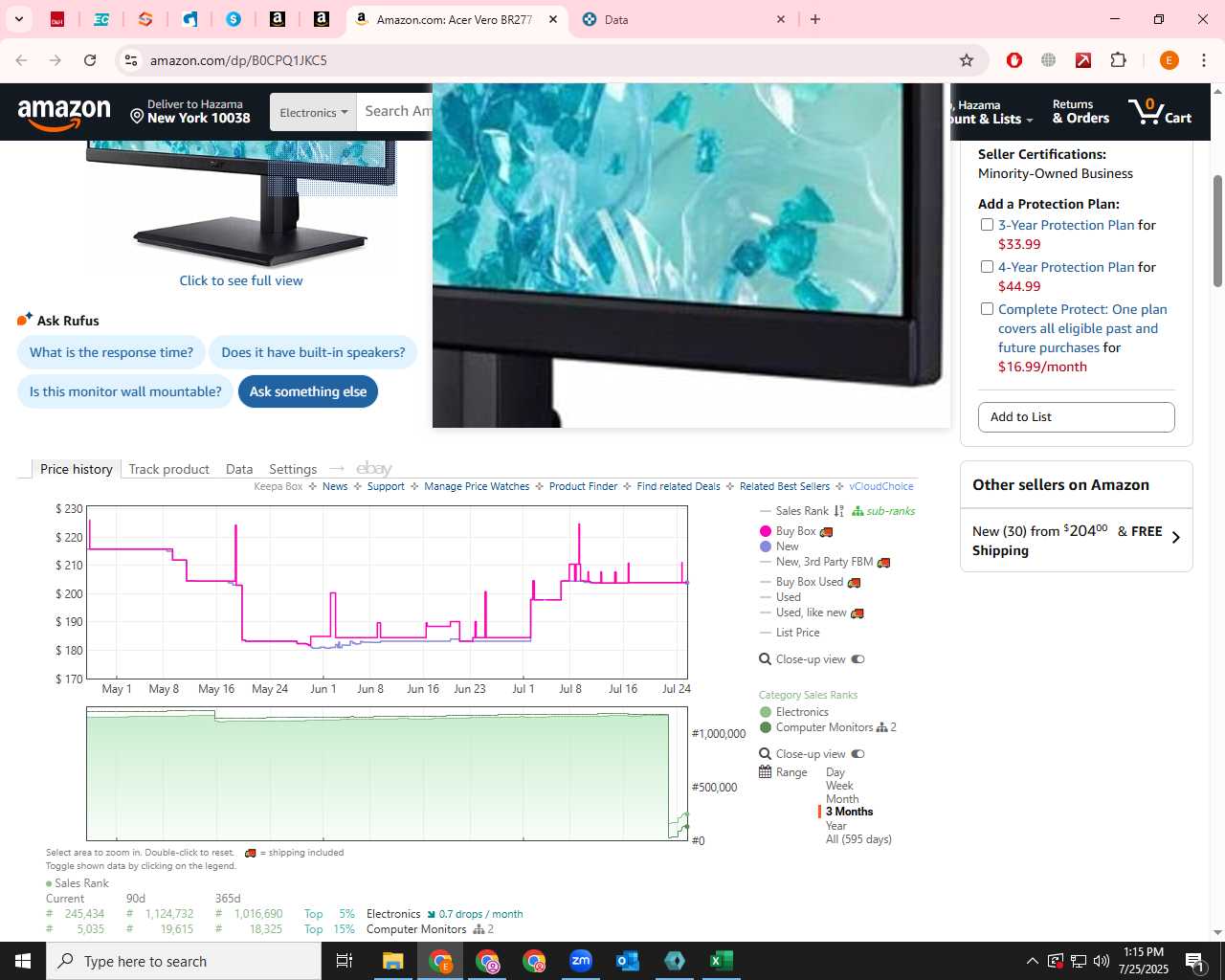
Task: Open the tab search dropdown arrow
Action: click(x=19, y=19)
